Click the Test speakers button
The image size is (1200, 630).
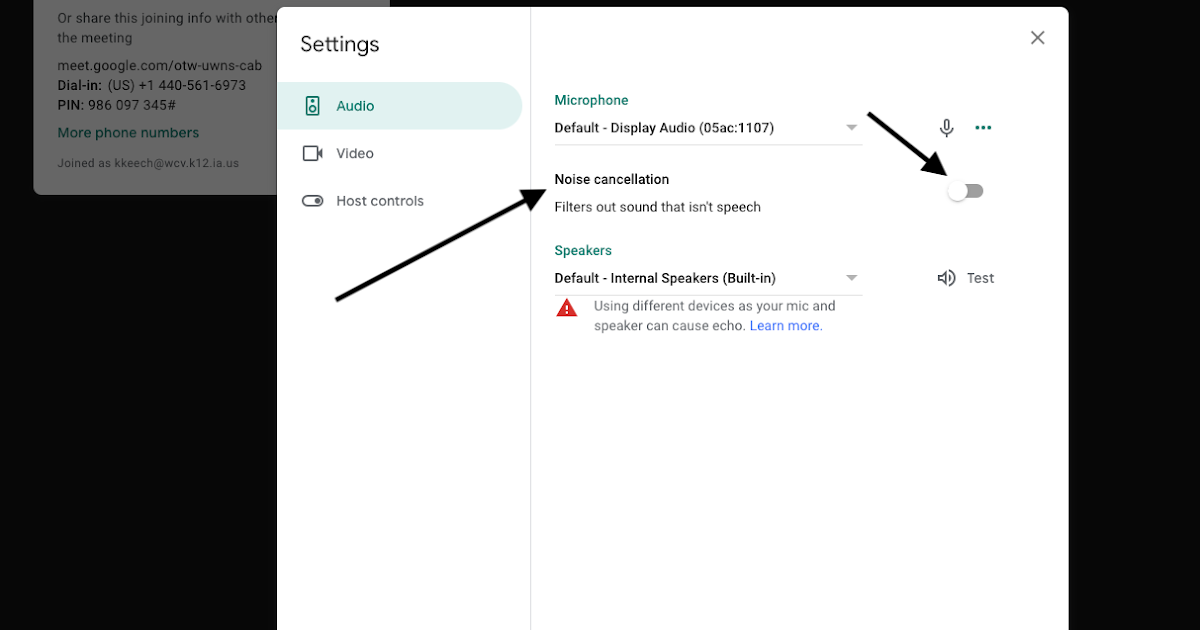click(979, 277)
